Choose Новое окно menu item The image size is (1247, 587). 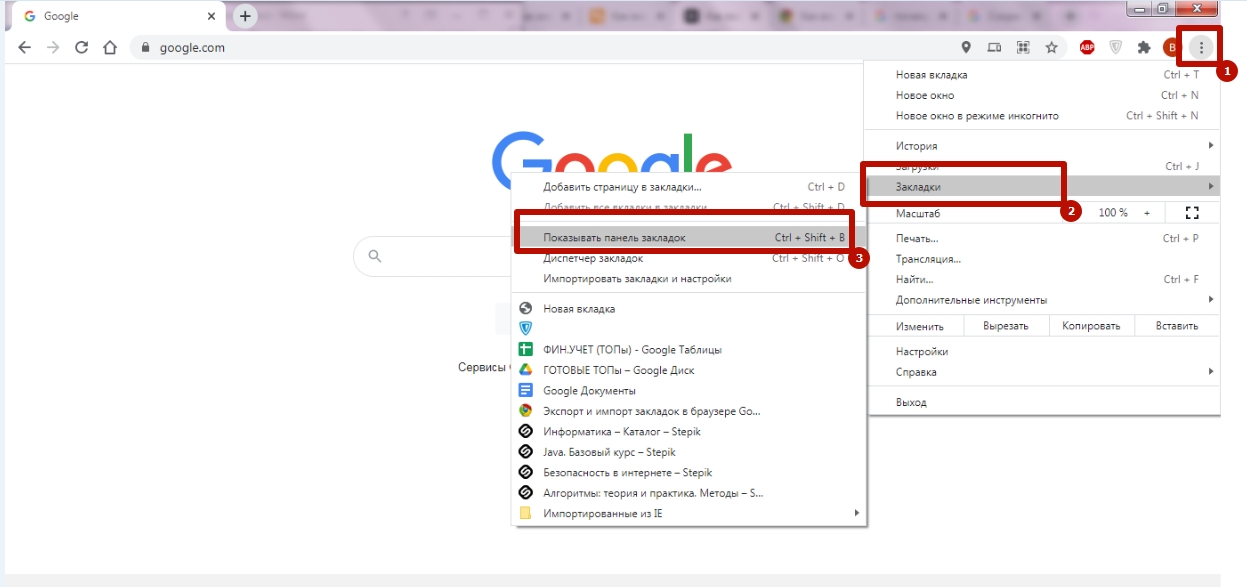pyautogui.click(x=1042, y=95)
